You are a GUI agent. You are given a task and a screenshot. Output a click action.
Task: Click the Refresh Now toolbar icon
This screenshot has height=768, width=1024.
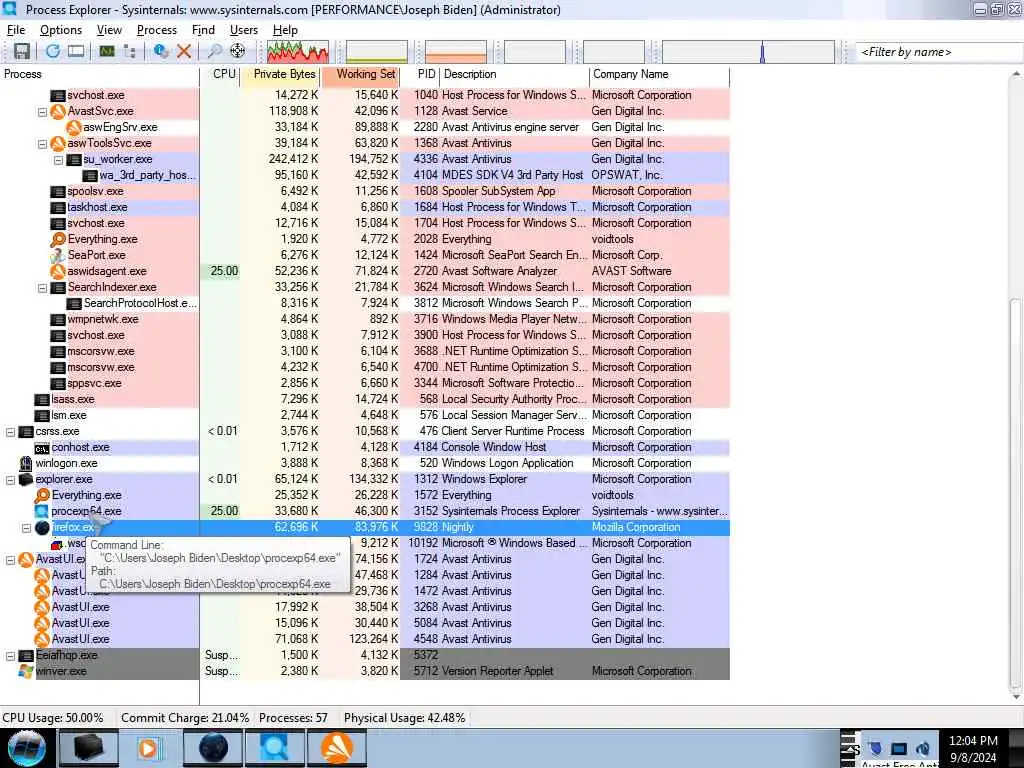(x=53, y=51)
